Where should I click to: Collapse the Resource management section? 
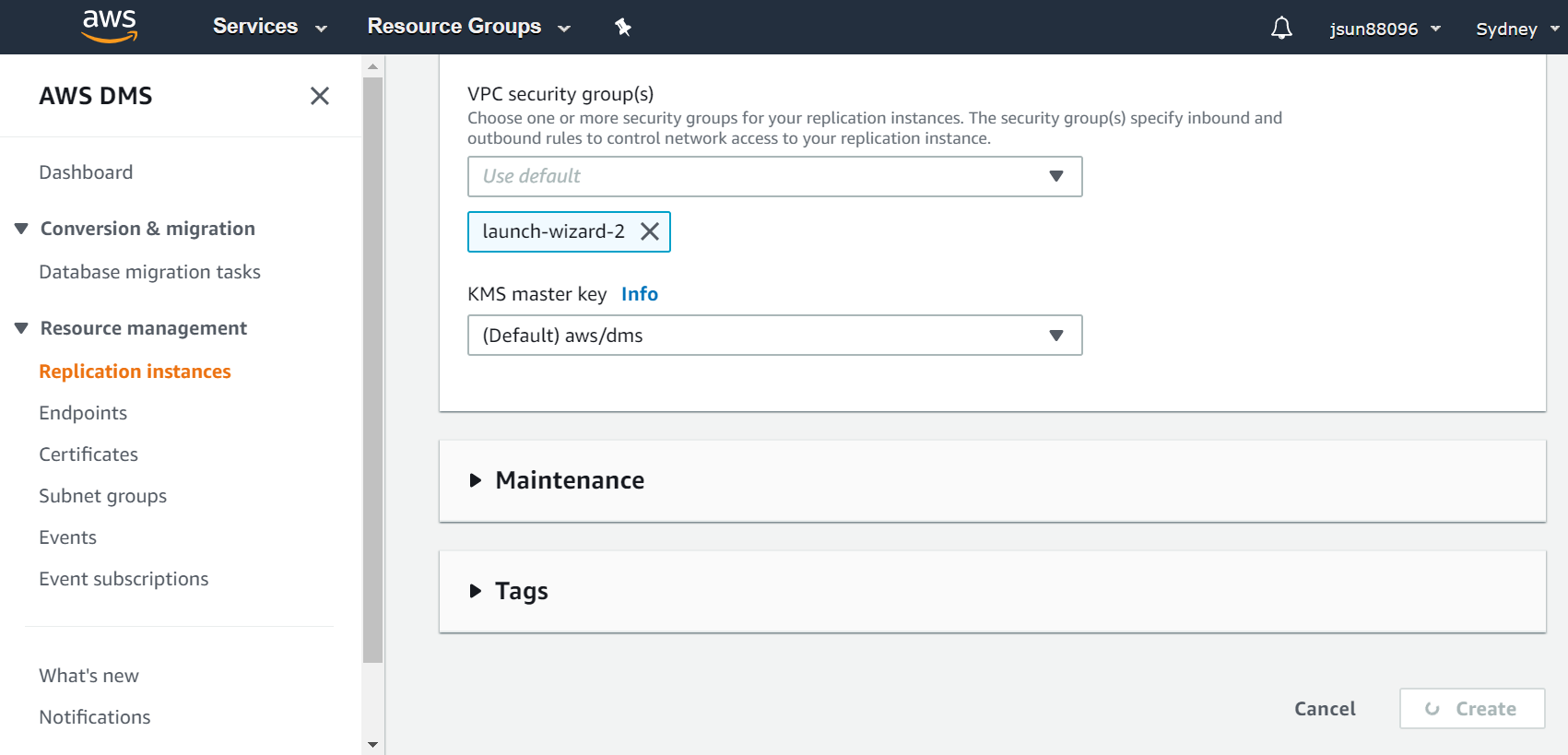point(21,328)
